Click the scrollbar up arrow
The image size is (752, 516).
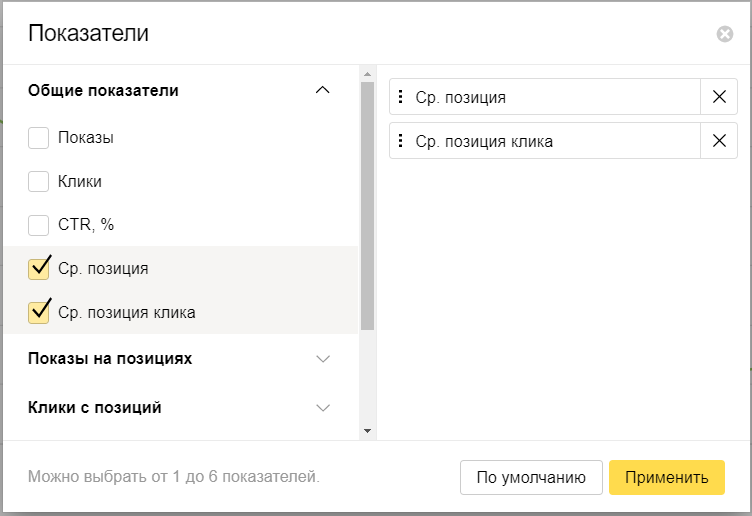(x=367, y=74)
